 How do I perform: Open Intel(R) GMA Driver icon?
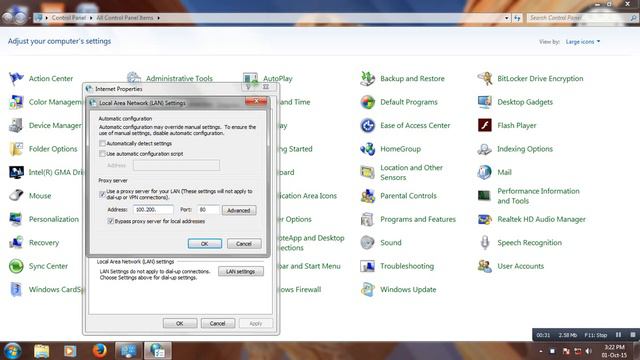(x=16, y=172)
